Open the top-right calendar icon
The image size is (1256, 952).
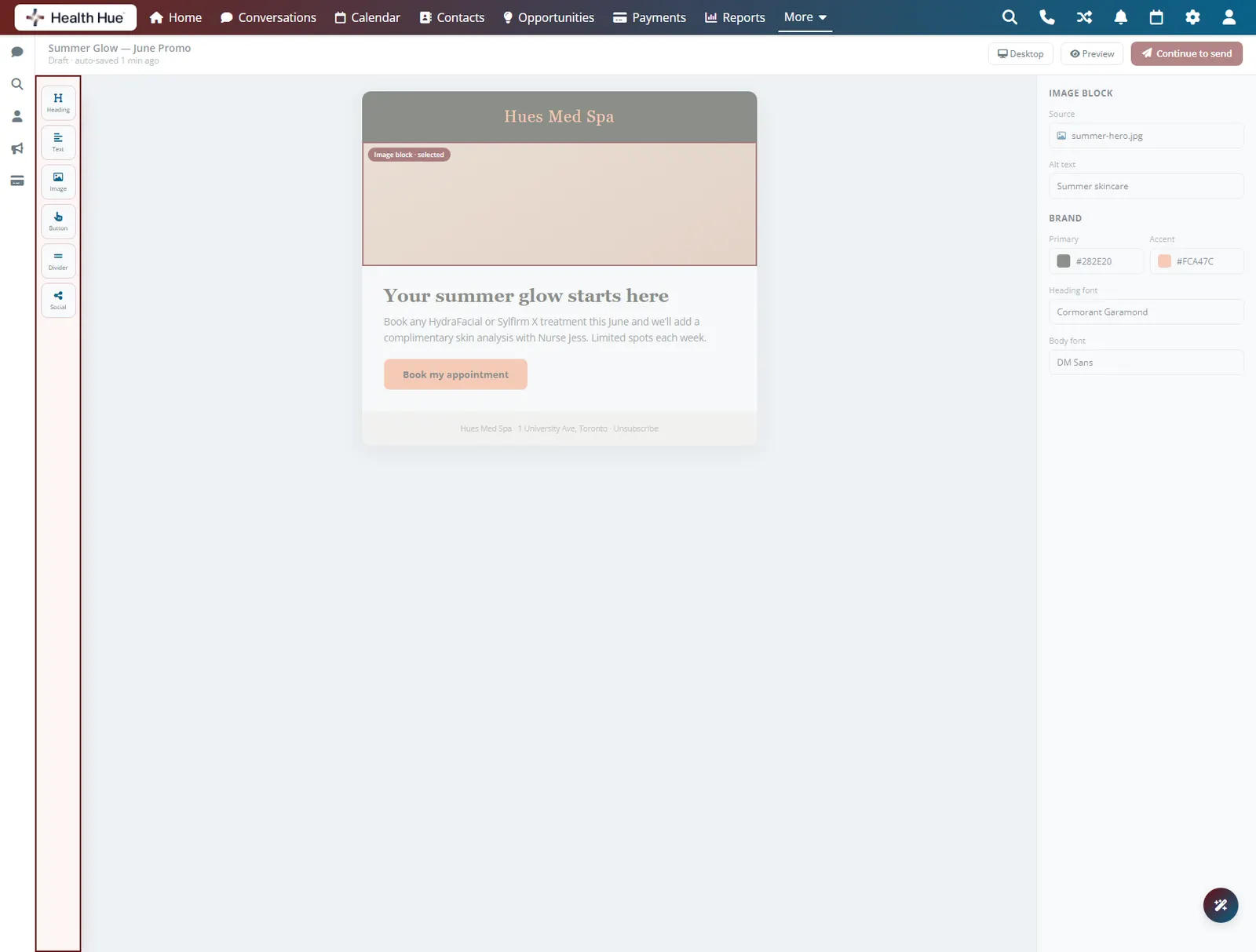pyautogui.click(x=1156, y=17)
